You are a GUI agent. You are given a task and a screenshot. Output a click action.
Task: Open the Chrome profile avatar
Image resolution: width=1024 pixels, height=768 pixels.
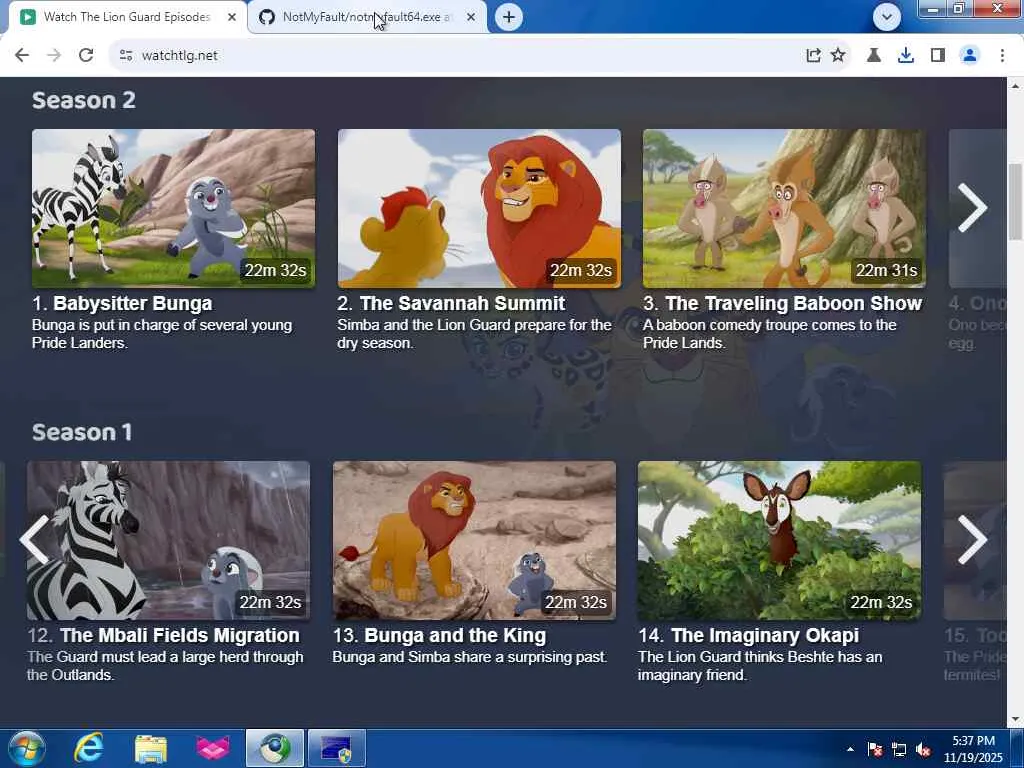click(x=970, y=56)
